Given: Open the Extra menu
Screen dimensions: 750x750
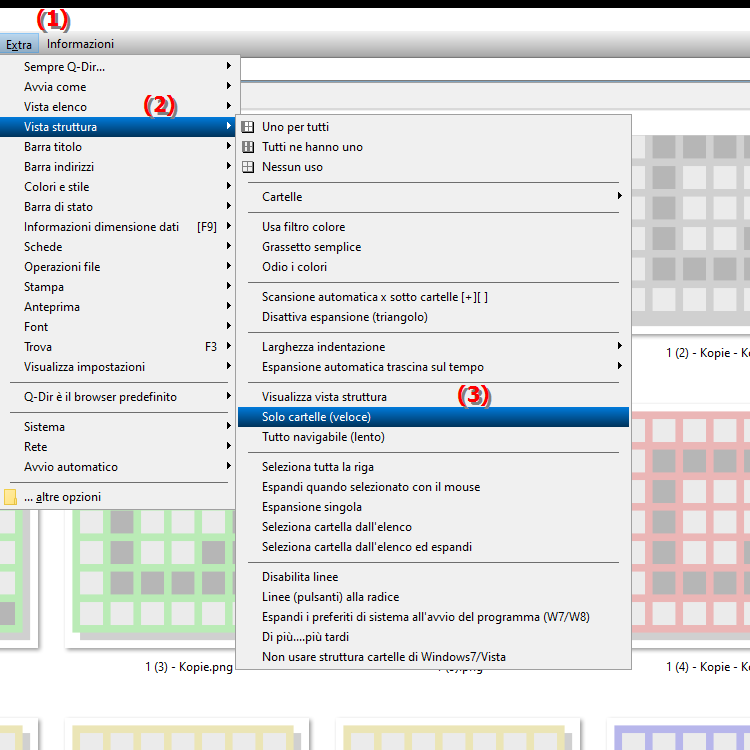Looking at the screenshot, I should (19, 44).
